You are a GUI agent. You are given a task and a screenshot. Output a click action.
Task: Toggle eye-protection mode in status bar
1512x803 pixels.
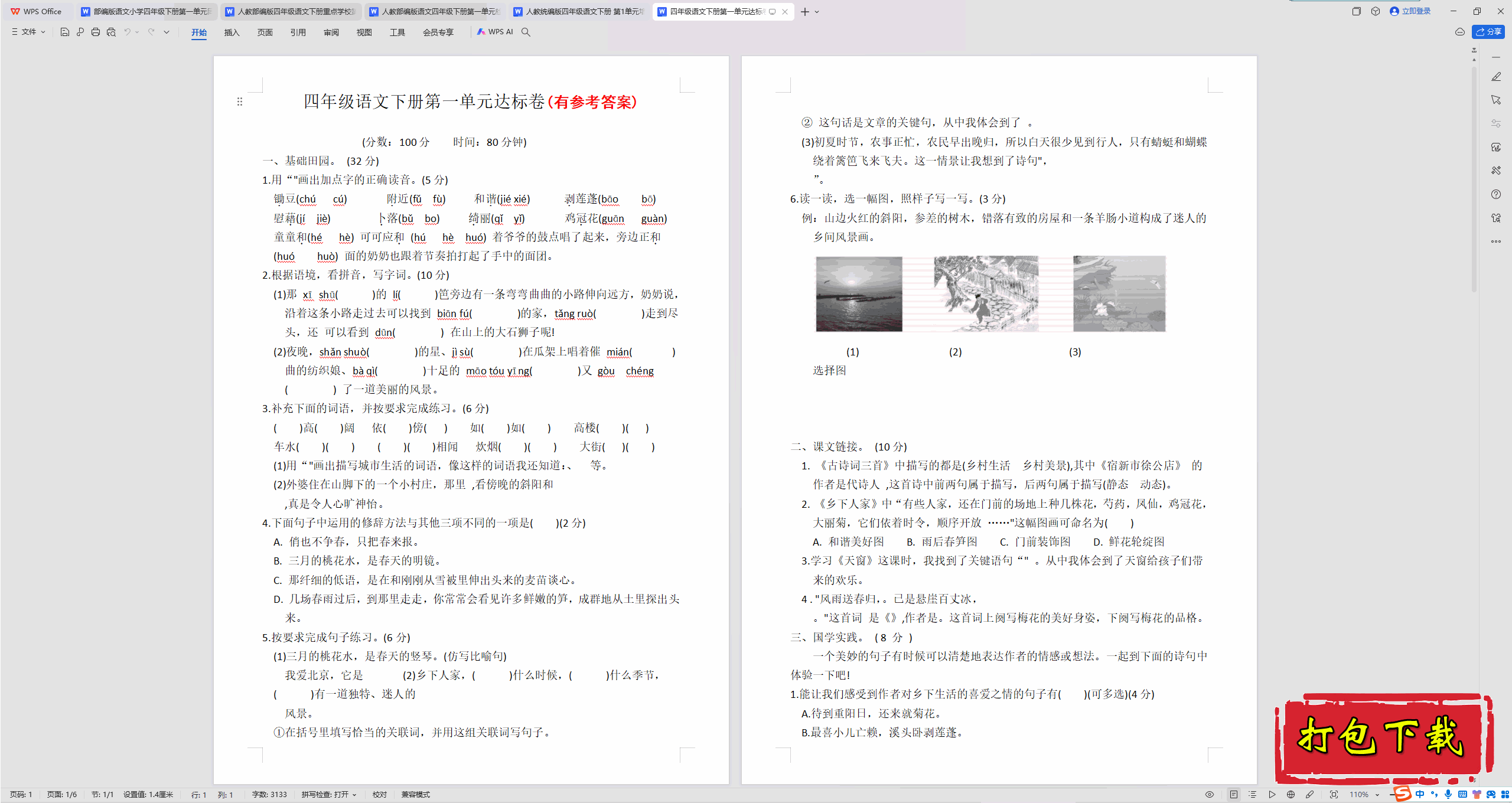[1210, 795]
